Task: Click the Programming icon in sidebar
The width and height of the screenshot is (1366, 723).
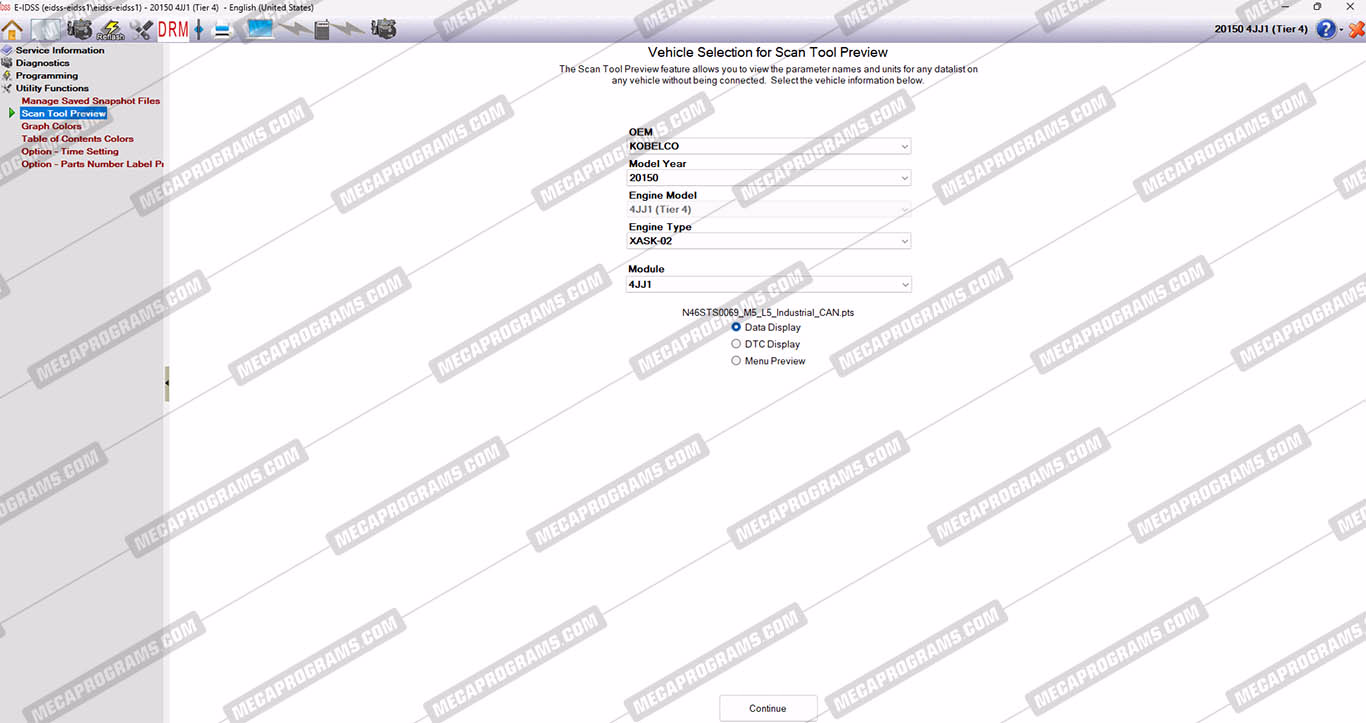Action: [x=7, y=76]
